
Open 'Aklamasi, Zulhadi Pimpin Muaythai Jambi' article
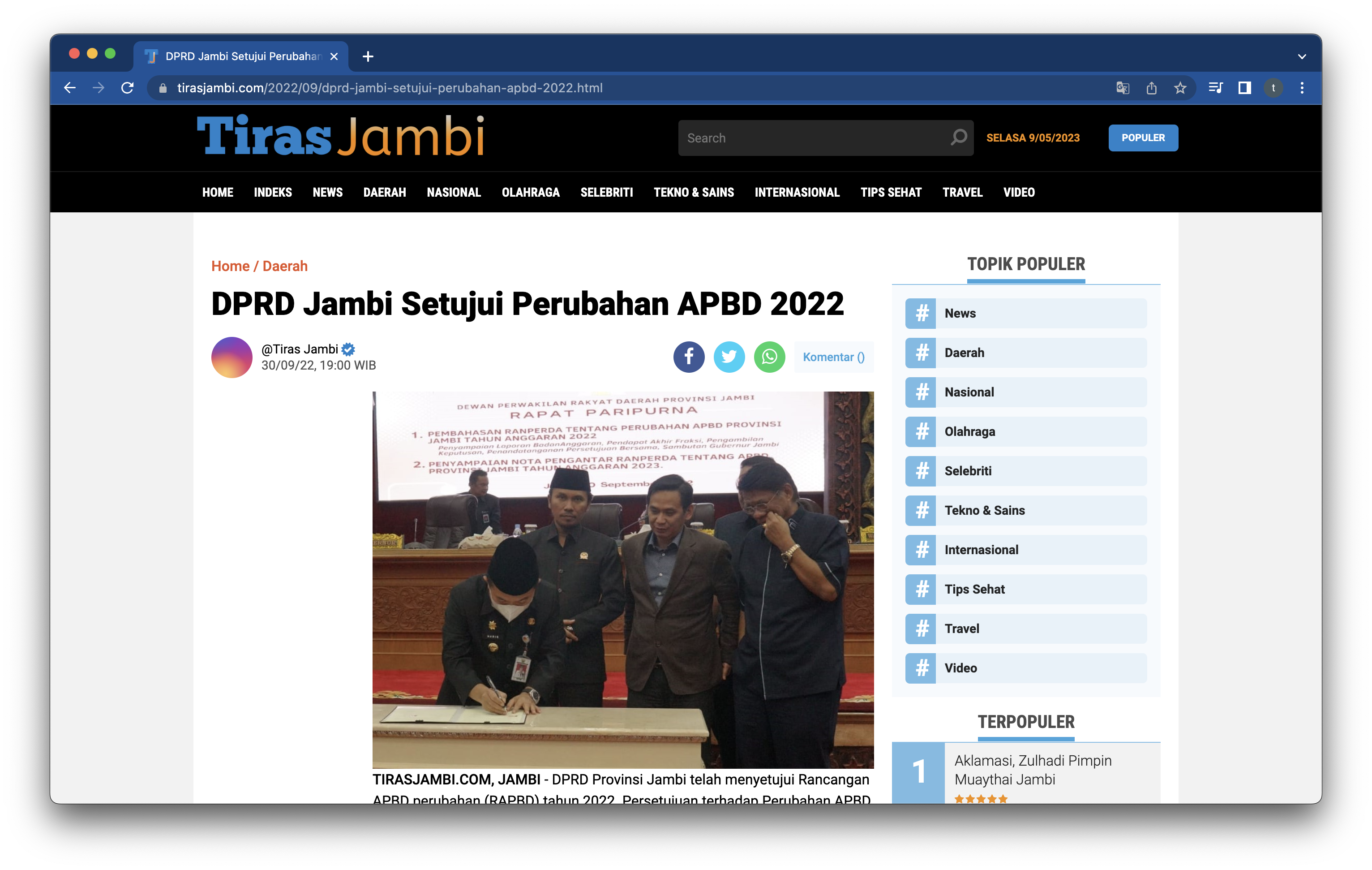pos(1033,770)
